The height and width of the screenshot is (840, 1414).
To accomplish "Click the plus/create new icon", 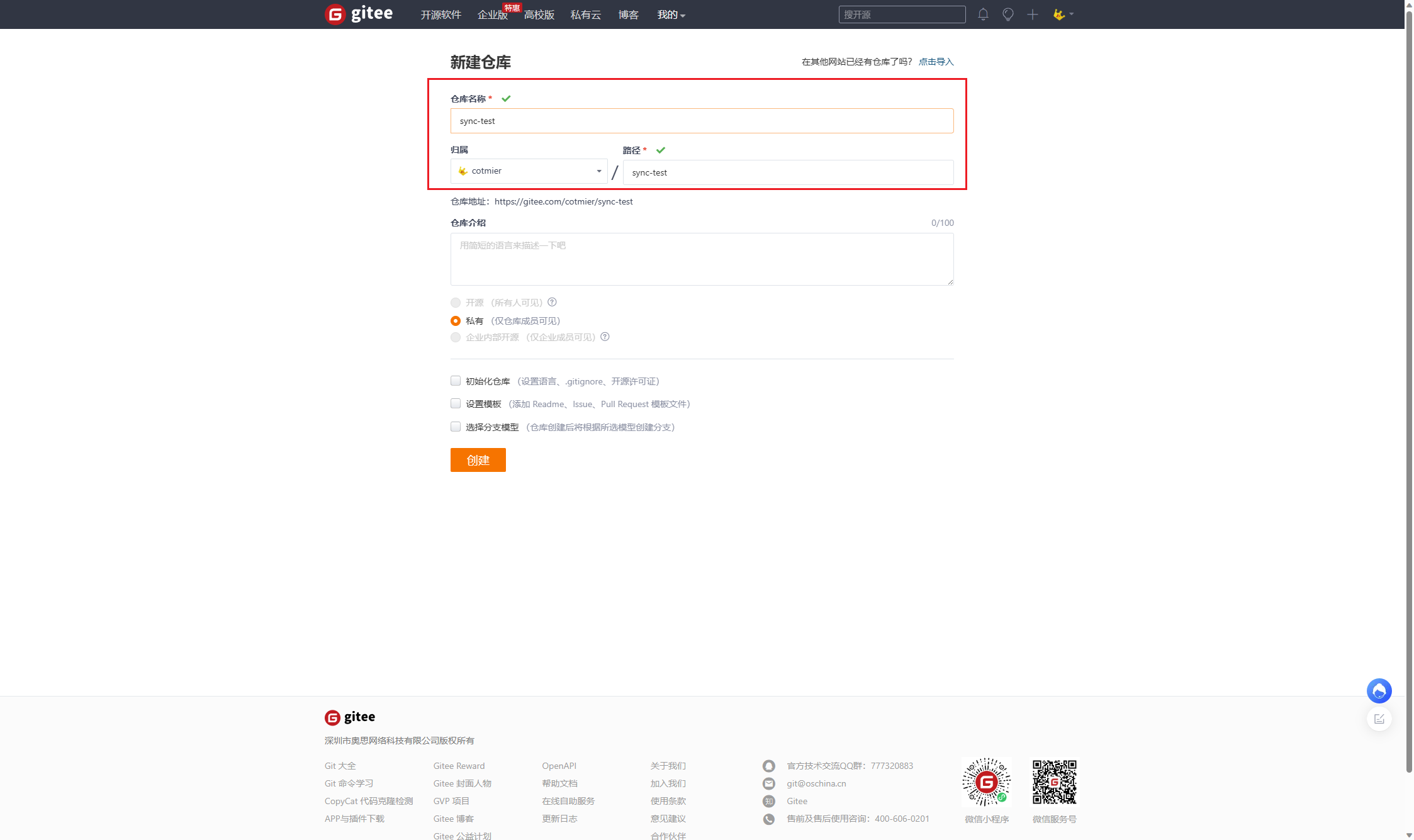I will point(1032,14).
